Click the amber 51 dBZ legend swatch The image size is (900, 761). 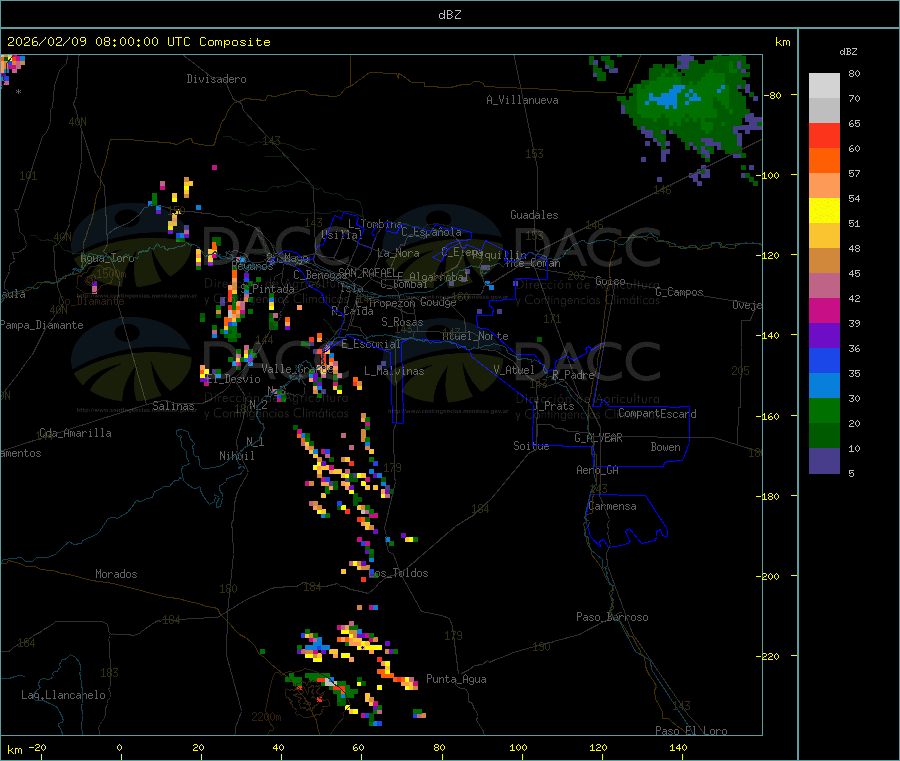[824, 236]
